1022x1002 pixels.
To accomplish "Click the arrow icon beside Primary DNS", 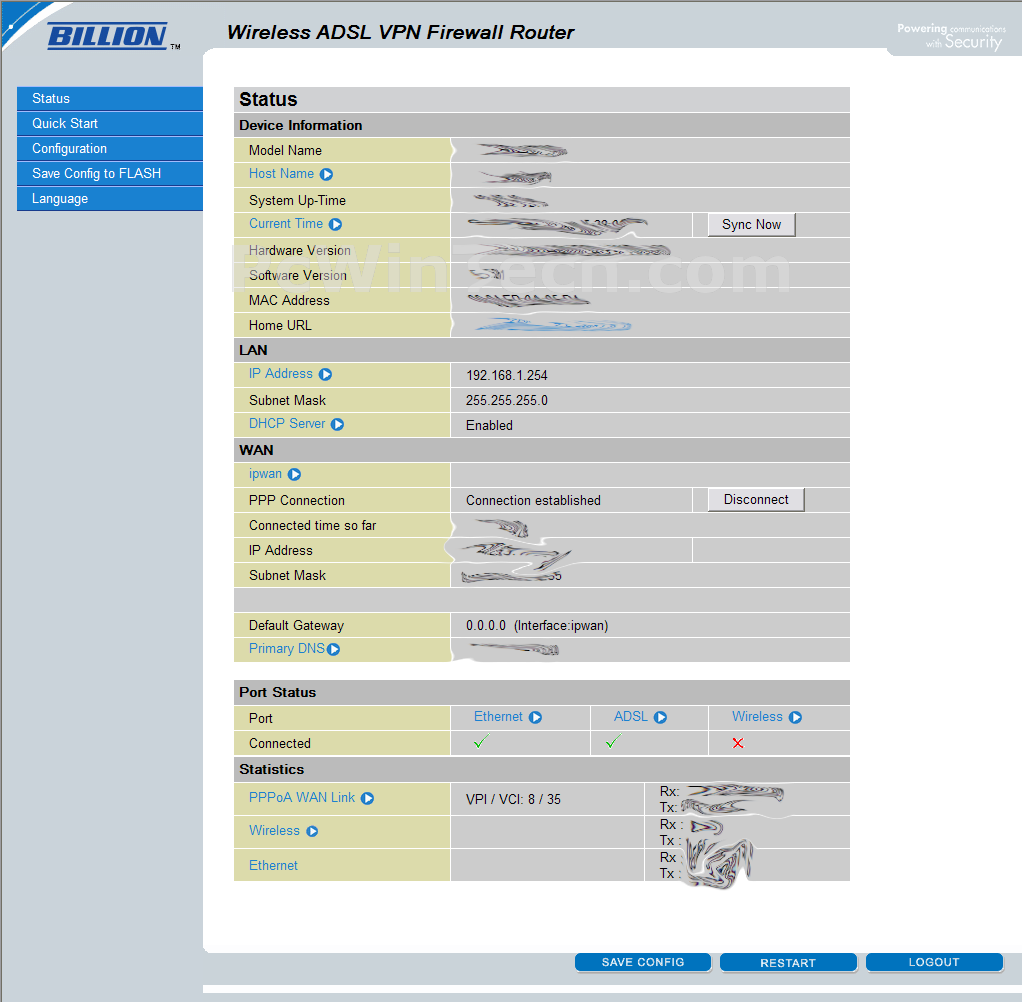I will click(333, 649).
